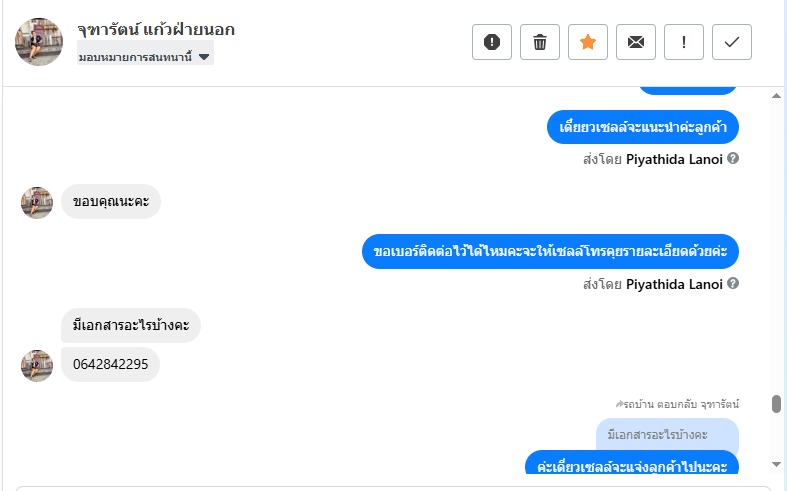Click the quoted reply preview bubble
The width and height of the screenshot is (787, 491).
[667, 435]
